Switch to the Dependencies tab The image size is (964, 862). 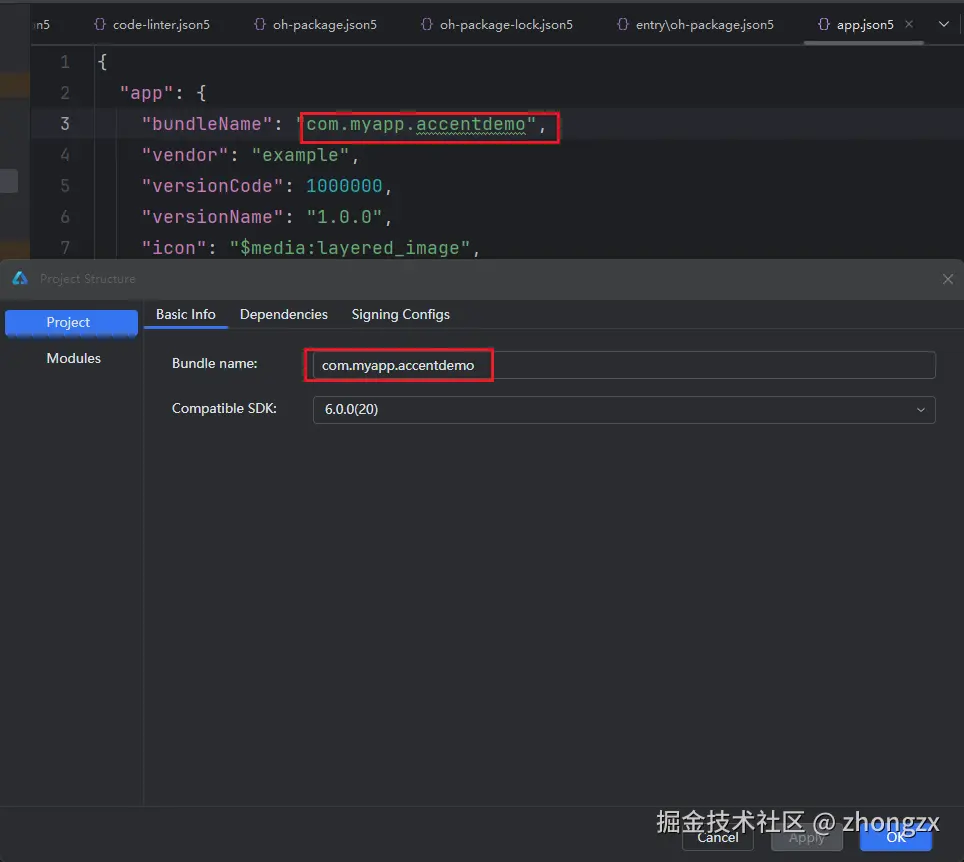[x=283, y=314]
